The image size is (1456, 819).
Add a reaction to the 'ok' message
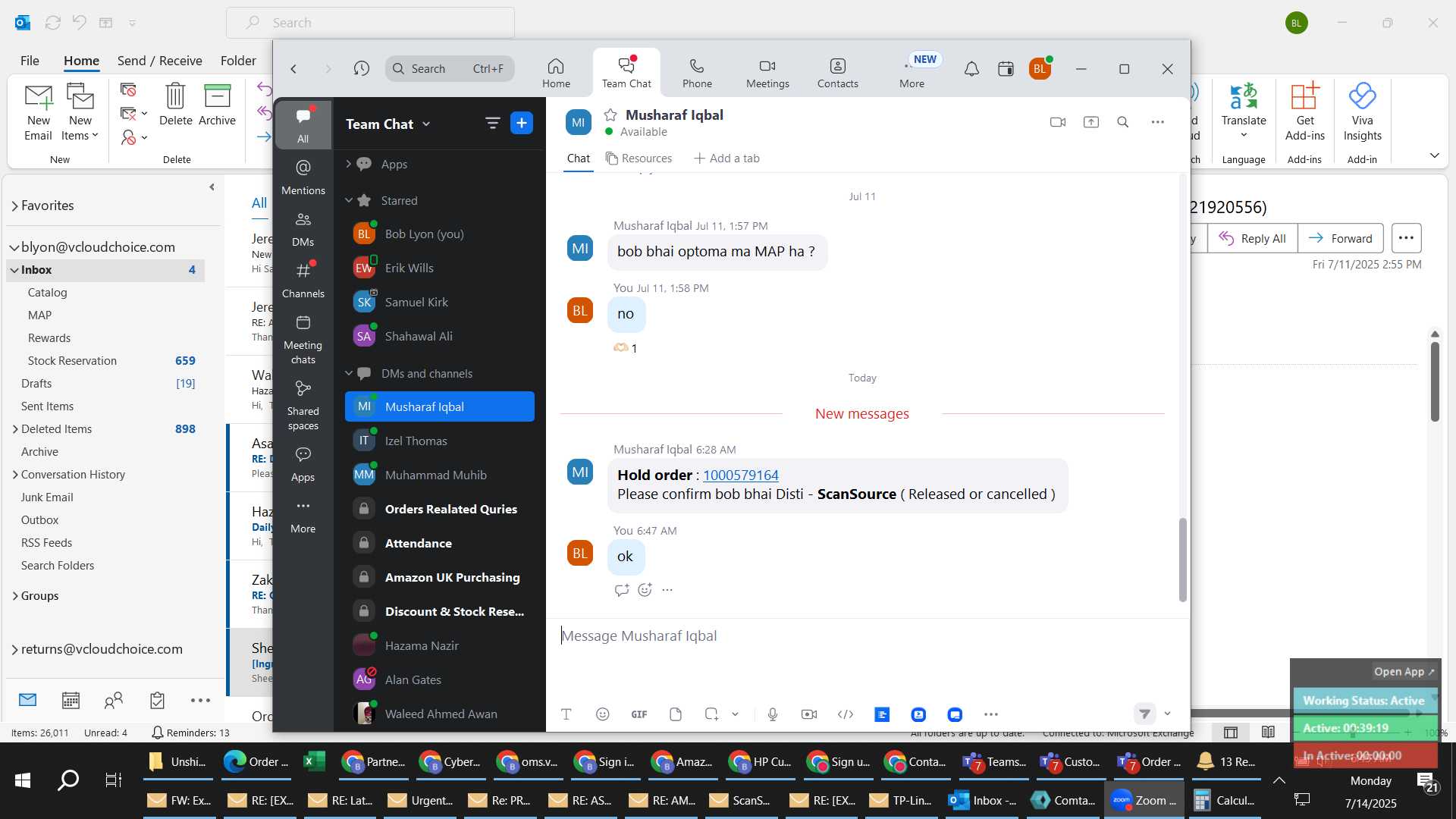[x=645, y=590]
